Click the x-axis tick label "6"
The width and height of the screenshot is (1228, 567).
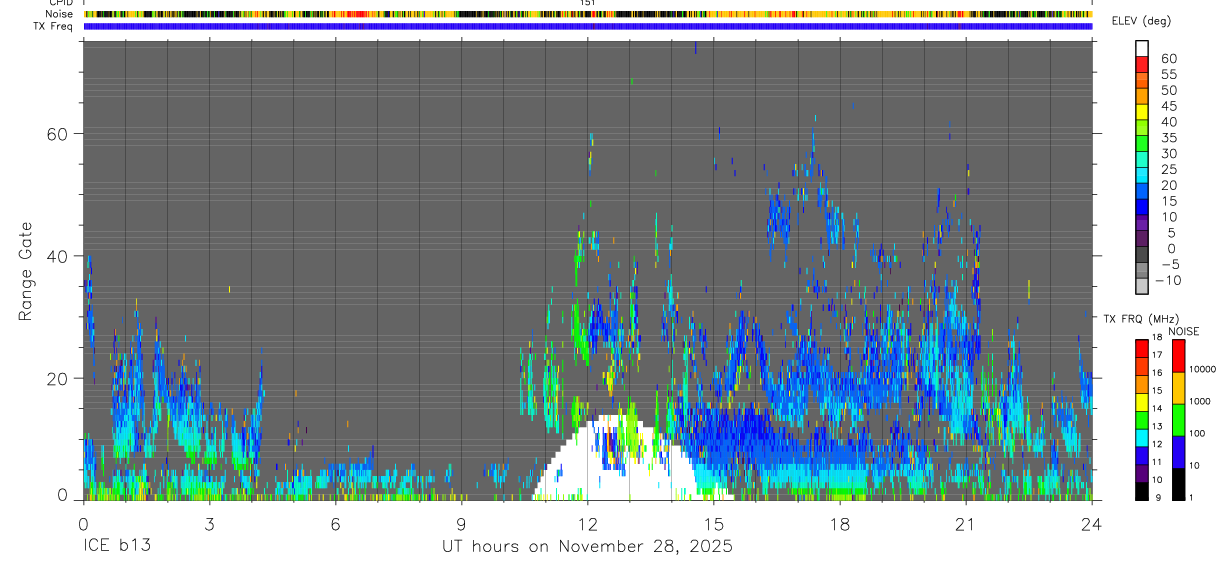coord(335,524)
